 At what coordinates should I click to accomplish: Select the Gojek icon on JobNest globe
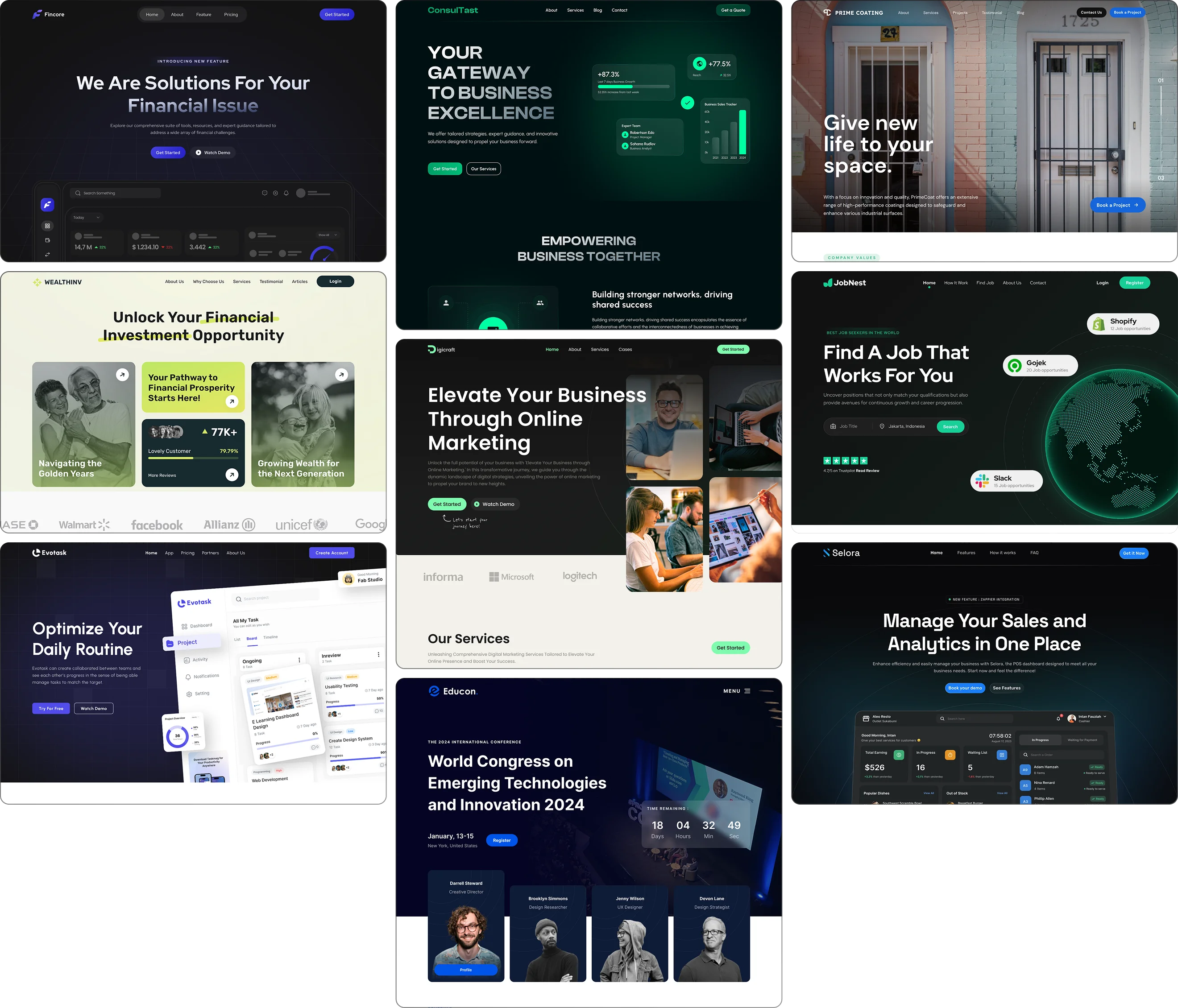[x=1016, y=365]
